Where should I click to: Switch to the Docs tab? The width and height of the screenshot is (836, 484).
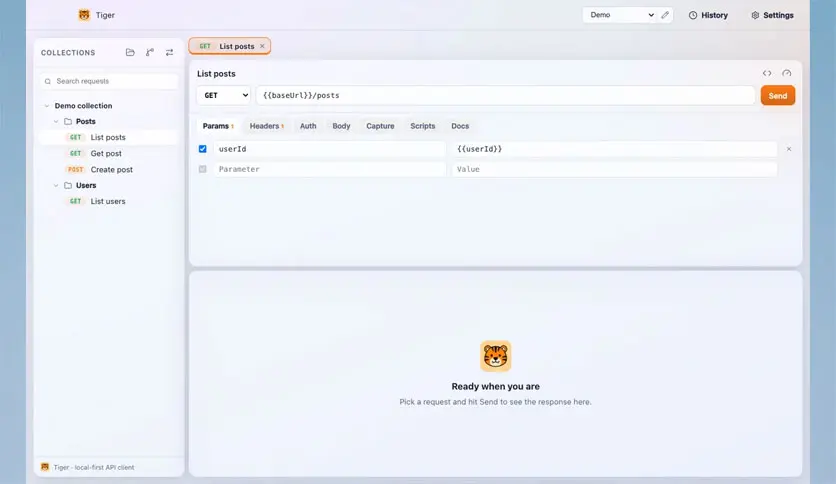click(460, 126)
